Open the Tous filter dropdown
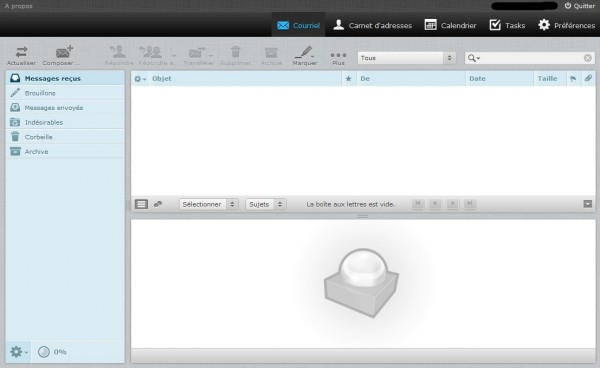 coord(407,58)
